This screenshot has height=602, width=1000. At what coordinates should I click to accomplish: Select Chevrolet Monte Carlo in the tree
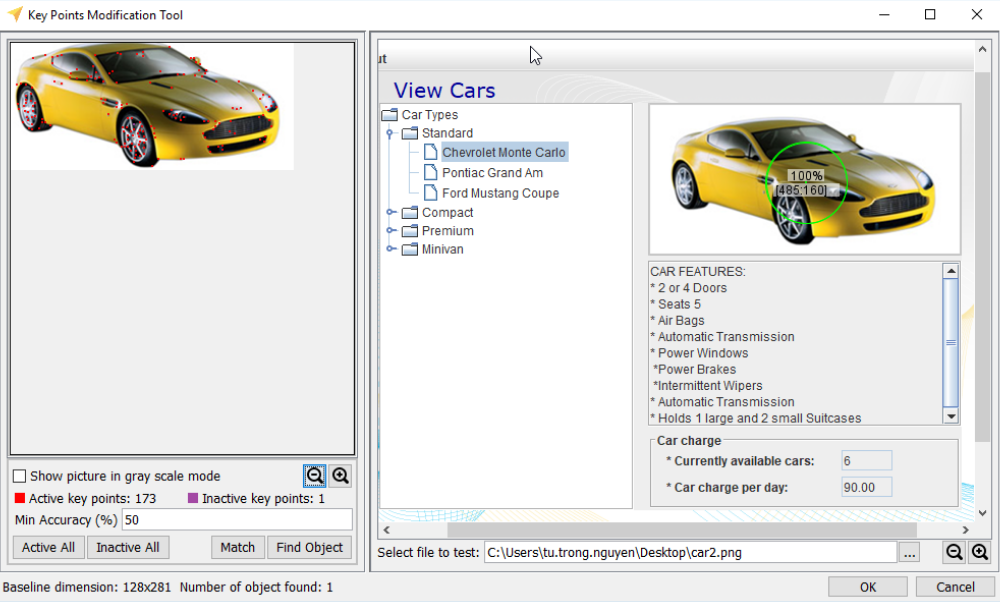point(504,152)
